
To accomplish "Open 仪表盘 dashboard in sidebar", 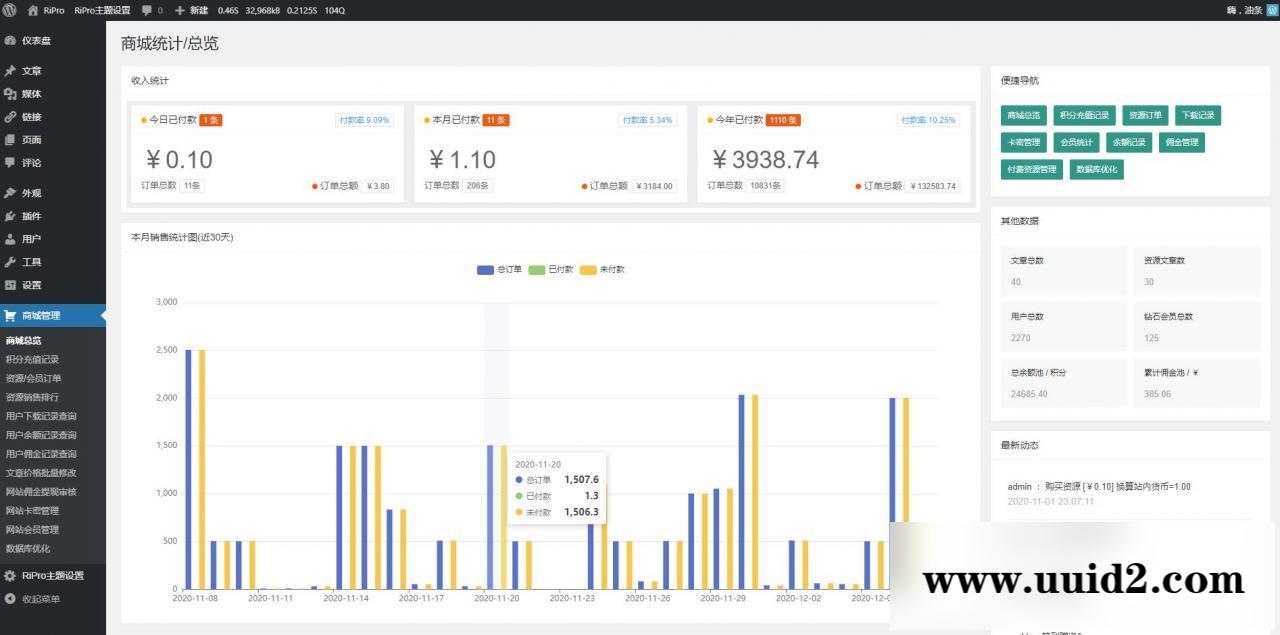I will 36,41.
